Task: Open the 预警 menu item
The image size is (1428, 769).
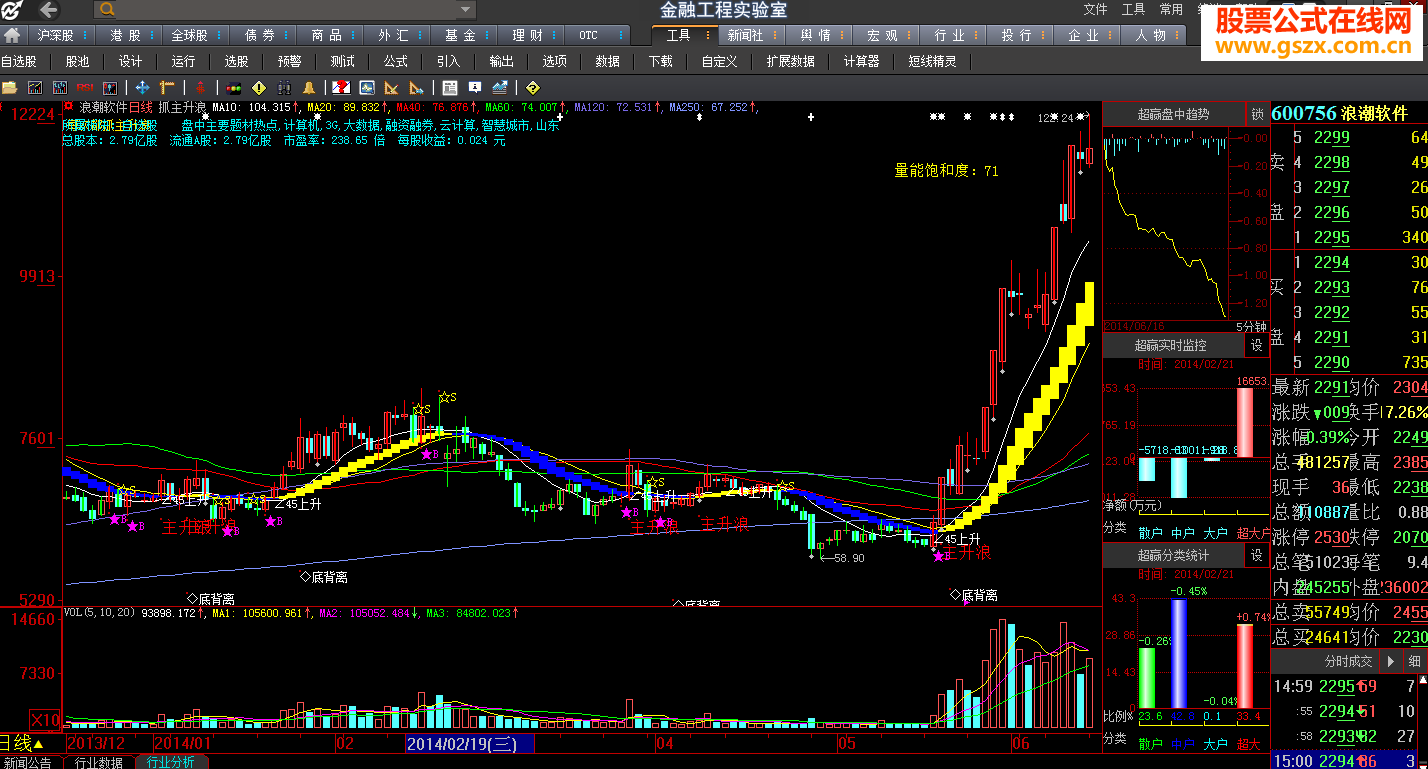Action: [x=289, y=61]
